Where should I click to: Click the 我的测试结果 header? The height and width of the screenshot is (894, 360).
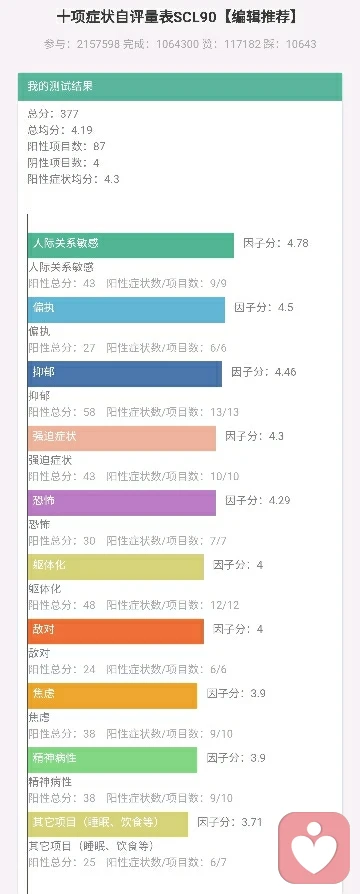pyautogui.click(x=180, y=87)
